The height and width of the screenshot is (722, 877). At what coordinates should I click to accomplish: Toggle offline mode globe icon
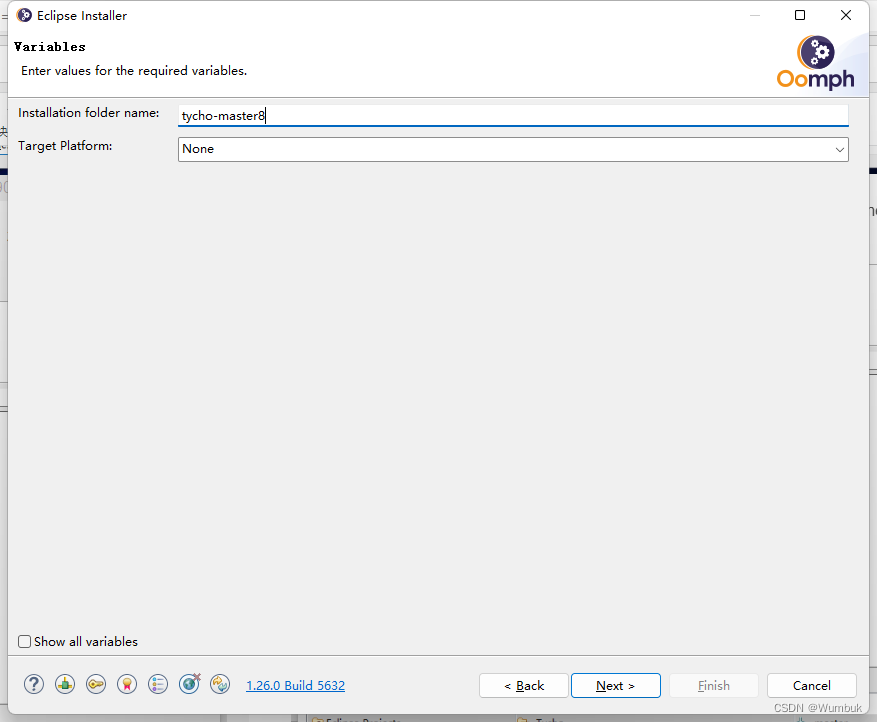190,683
